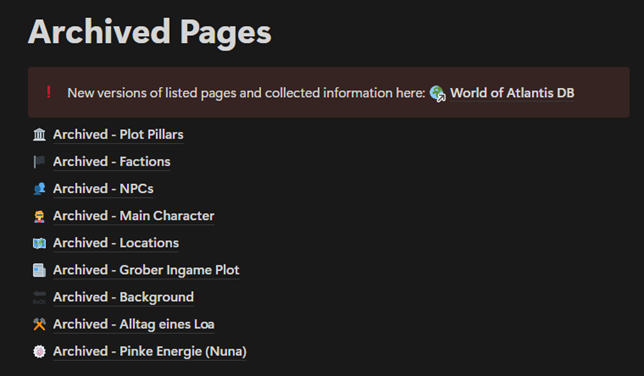The image size is (644, 376).
Task: Open Archived - Main Character page
Action: pos(133,216)
